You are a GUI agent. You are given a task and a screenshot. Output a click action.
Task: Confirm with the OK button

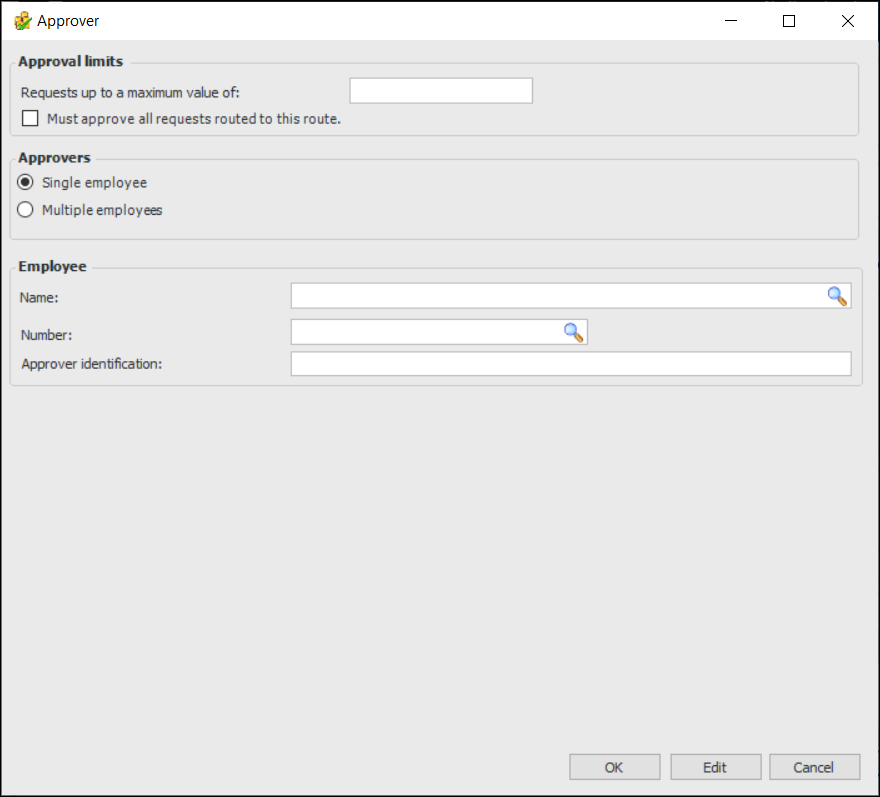tap(615, 767)
